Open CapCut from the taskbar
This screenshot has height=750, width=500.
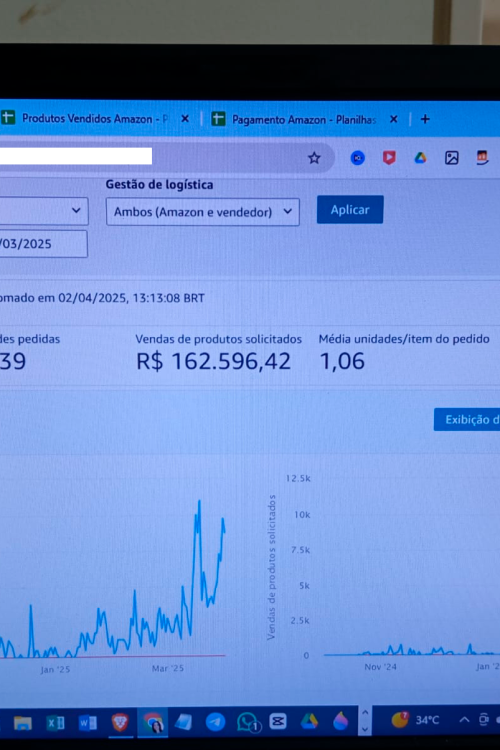coord(278,721)
